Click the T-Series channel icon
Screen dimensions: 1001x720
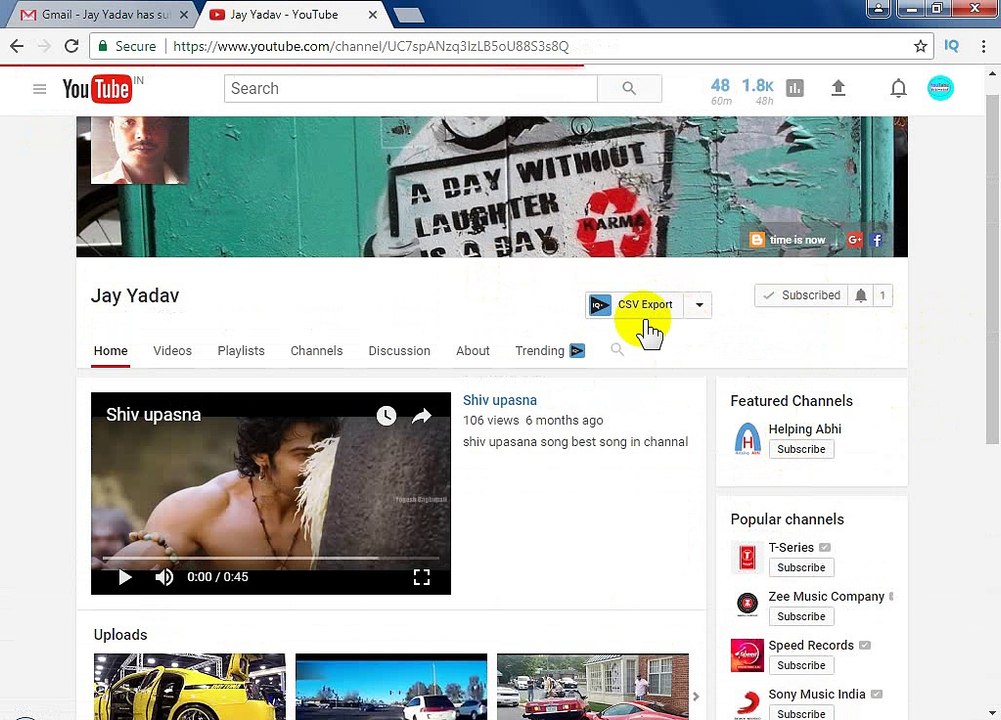748,557
